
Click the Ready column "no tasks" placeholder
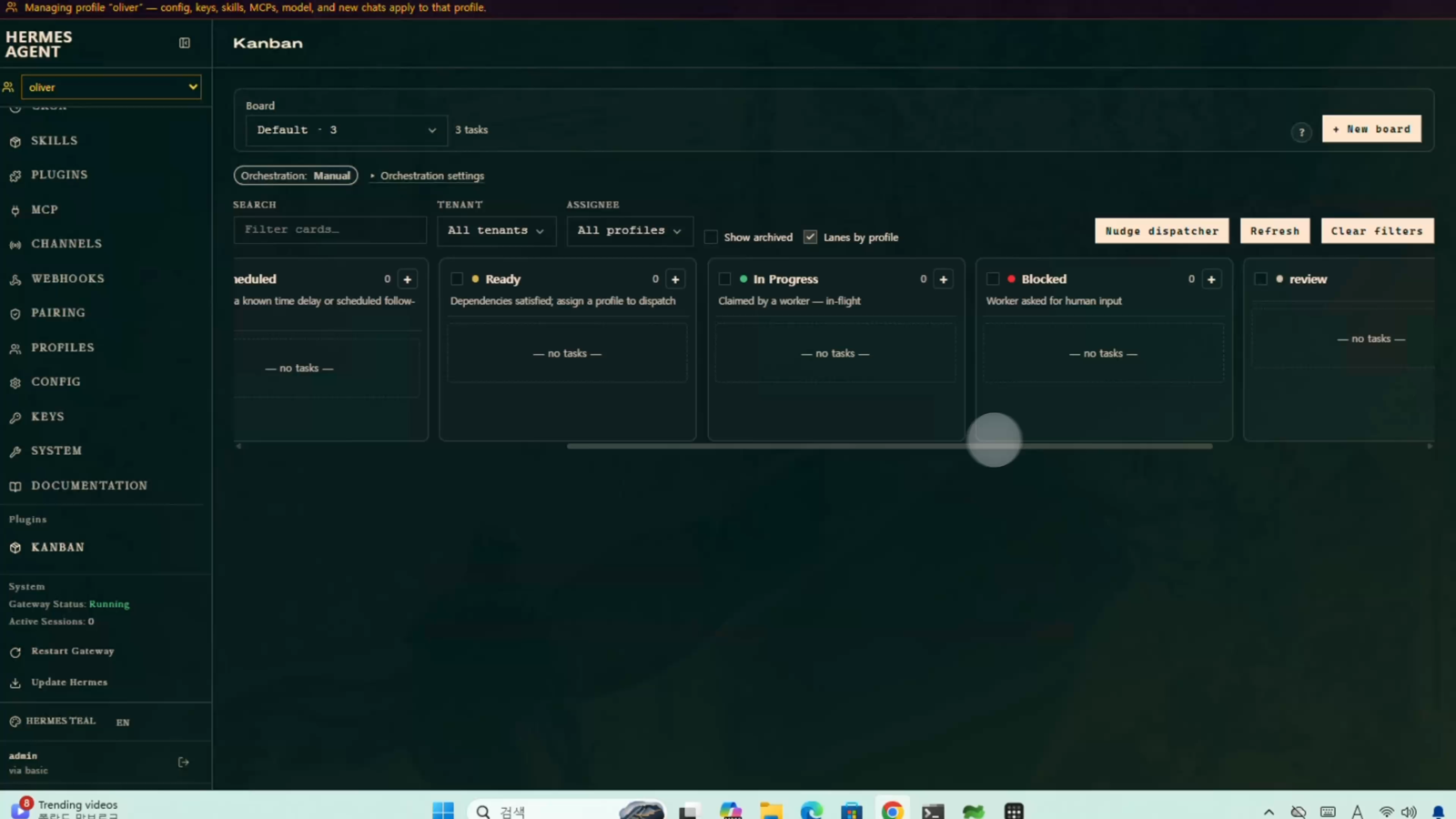(567, 354)
